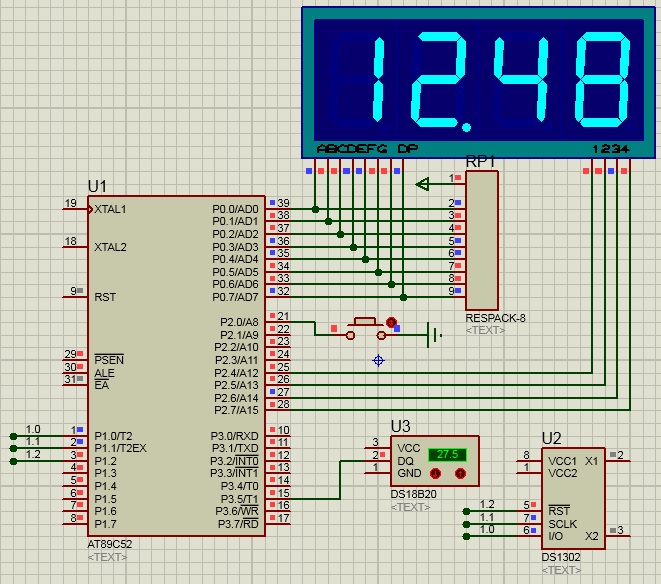Click the U3 reference label
This screenshot has height=584, width=661.
tap(400, 426)
